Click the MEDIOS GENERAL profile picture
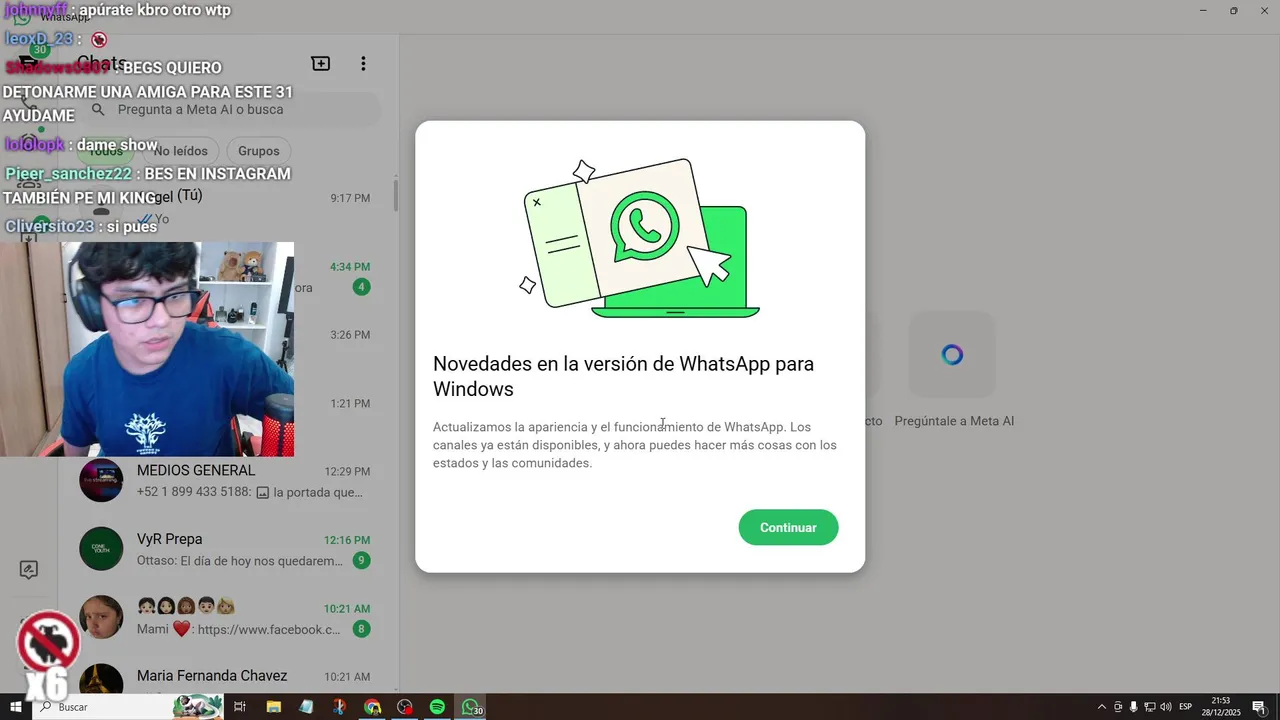The width and height of the screenshot is (1280, 720). click(101, 481)
